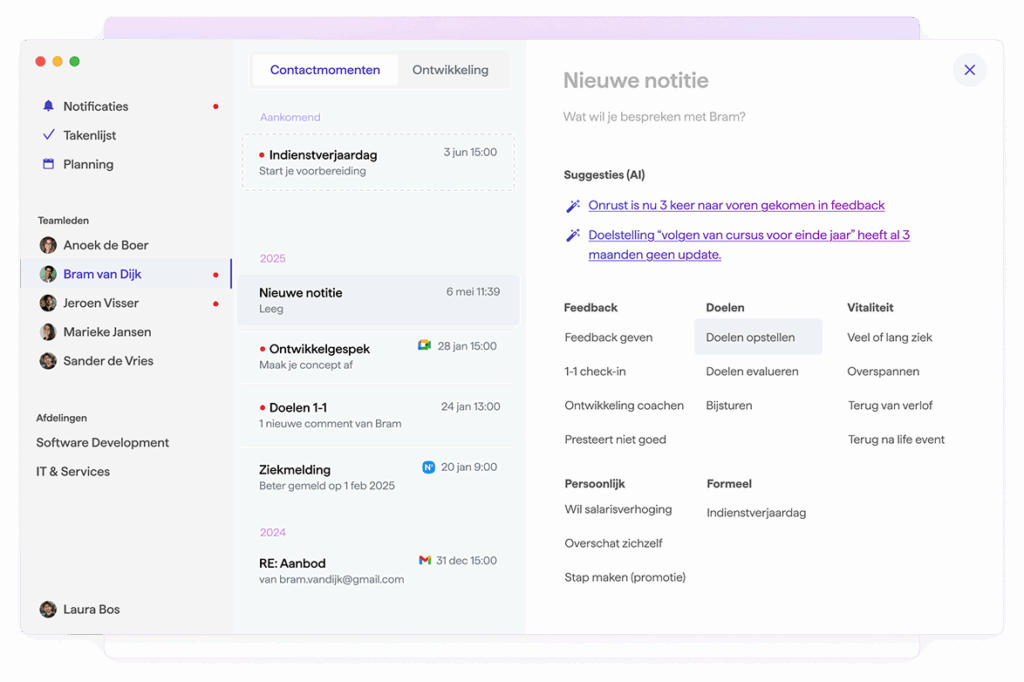Choose the Doelen opstellen topic
Viewport: 1024px width, 682px height.
(x=750, y=337)
